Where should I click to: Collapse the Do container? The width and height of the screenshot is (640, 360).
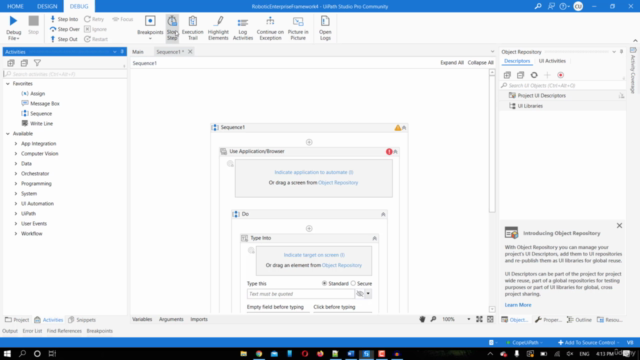click(x=383, y=214)
